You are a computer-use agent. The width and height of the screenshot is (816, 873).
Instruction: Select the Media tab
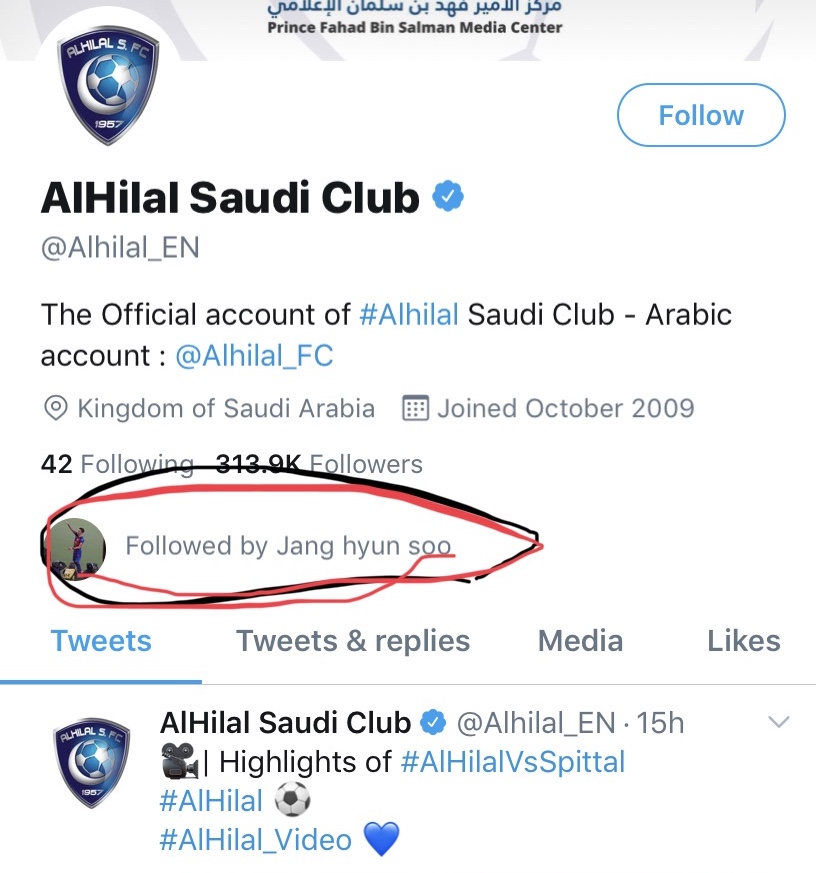coord(580,641)
